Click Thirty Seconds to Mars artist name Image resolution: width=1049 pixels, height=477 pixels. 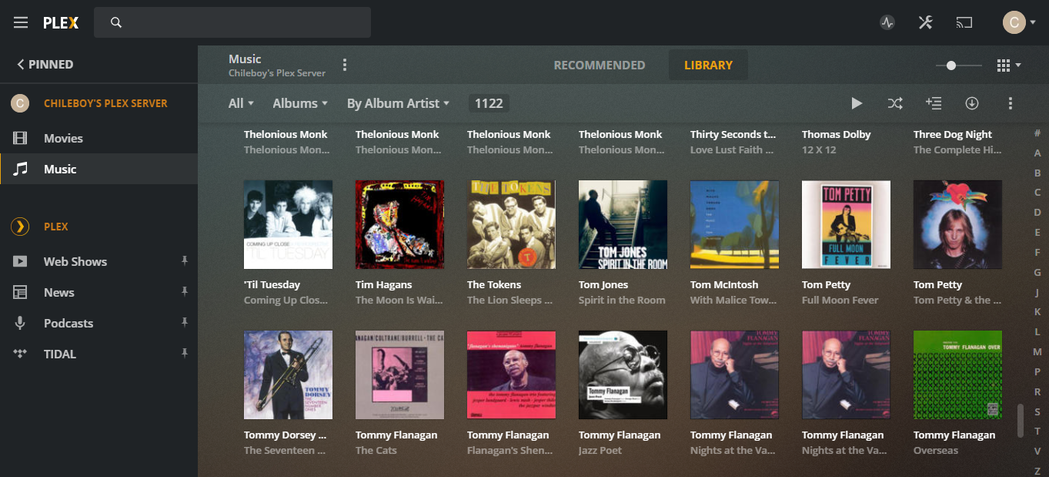click(733, 134)
